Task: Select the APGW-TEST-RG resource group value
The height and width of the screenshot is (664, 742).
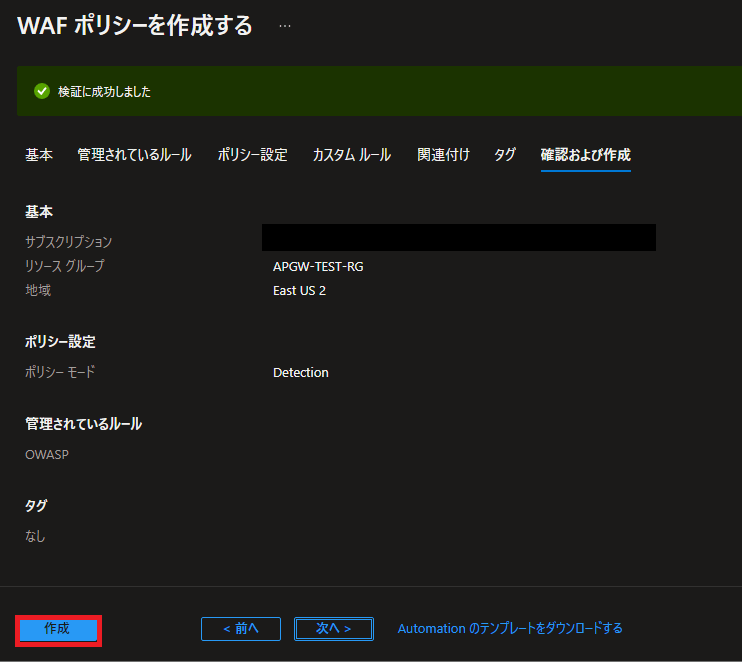Action: click(318, 266)
